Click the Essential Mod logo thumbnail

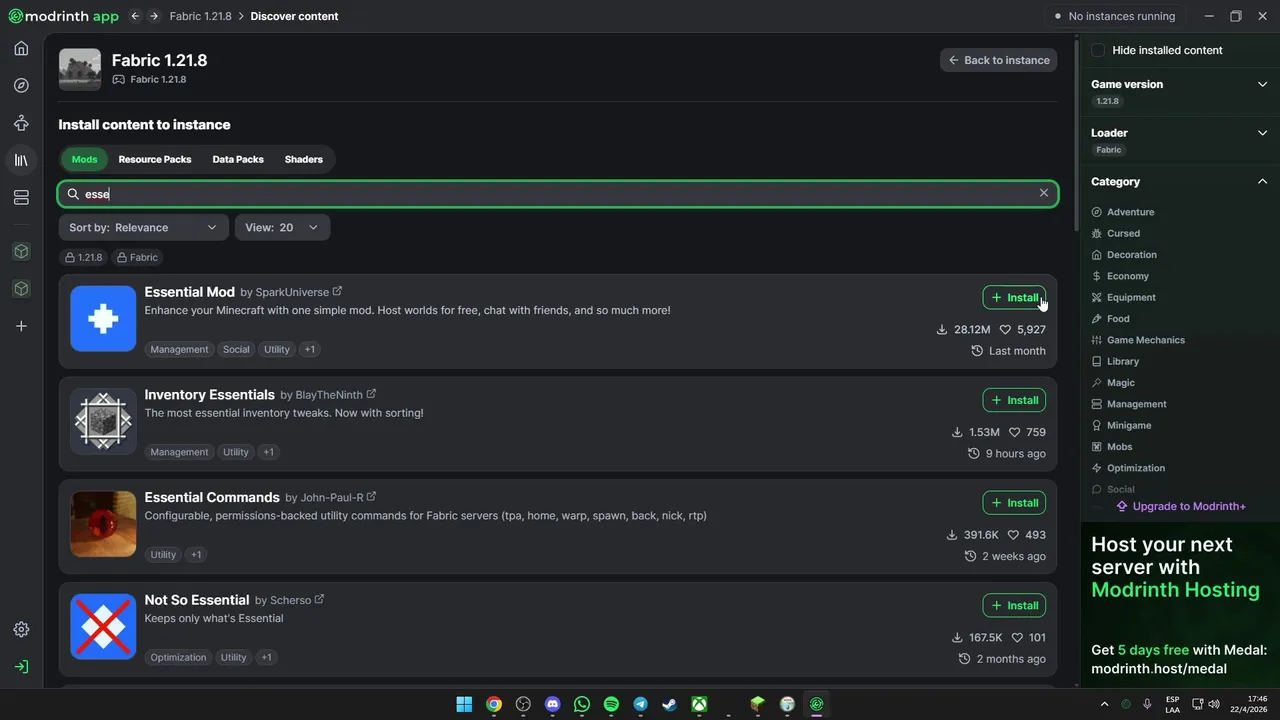(x=103, y=318)
